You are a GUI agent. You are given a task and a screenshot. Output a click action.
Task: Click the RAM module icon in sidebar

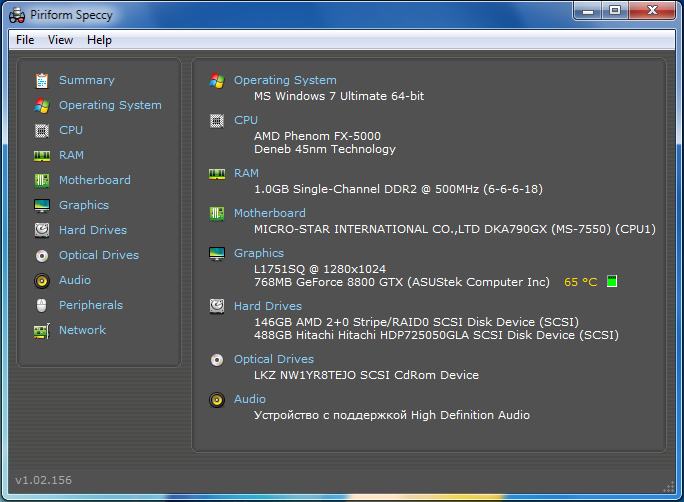[x=41, y=155]
